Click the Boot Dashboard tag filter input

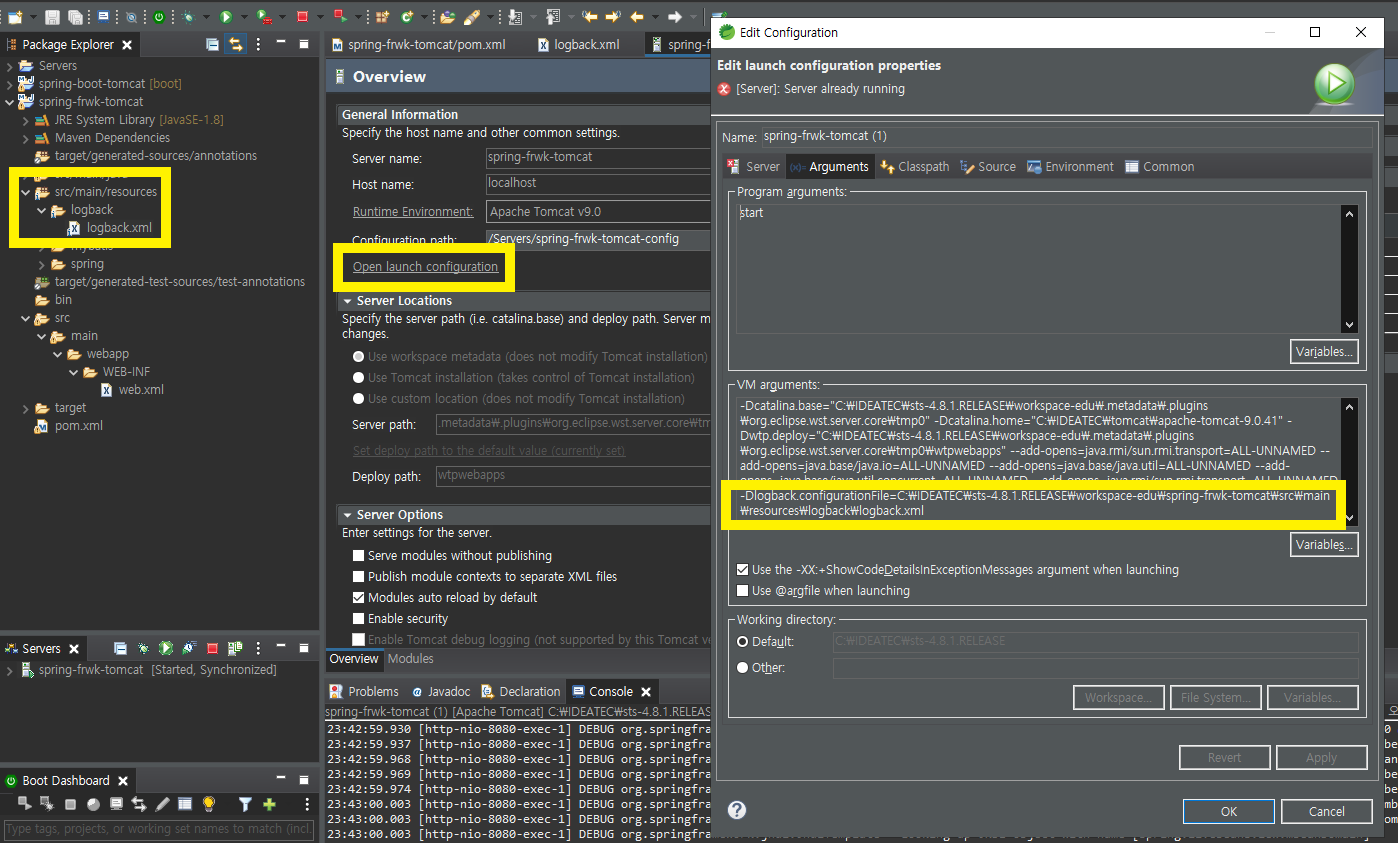coord(159,829)
